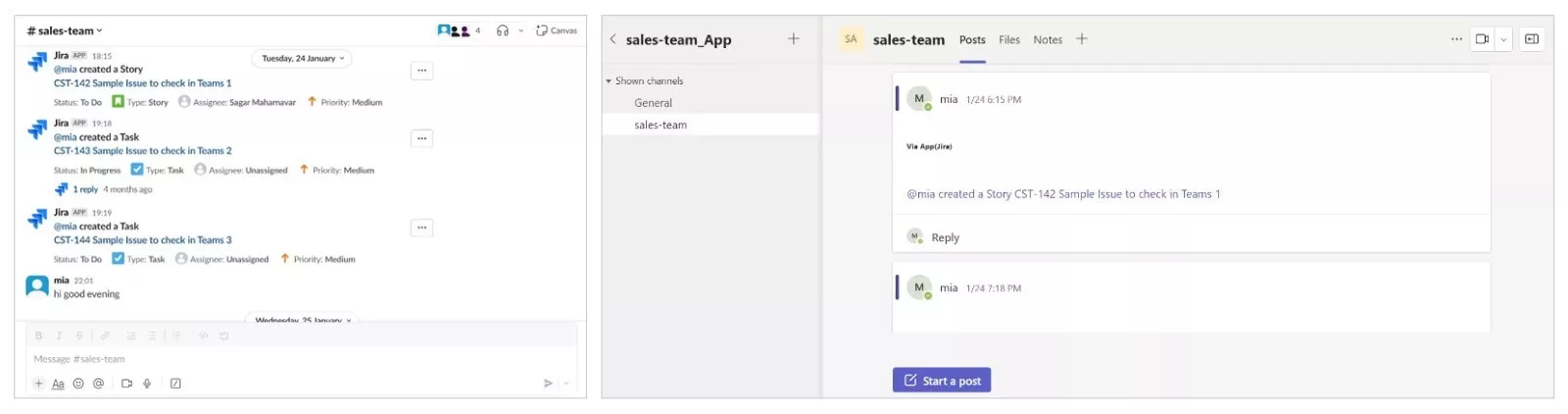This screenshot has width=1568, height=414.
Task: Start a huddle with the headphones icon
Action: (503, 30)
